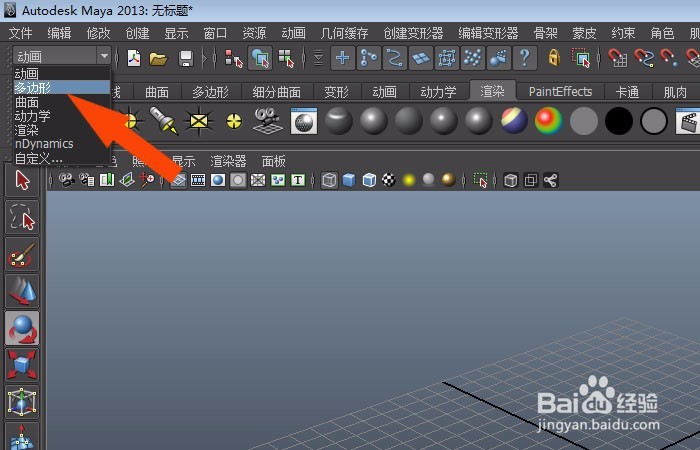Viewport: 700px width, 450px height.
Task: Open the 窗口 menu
Action: 215,33
